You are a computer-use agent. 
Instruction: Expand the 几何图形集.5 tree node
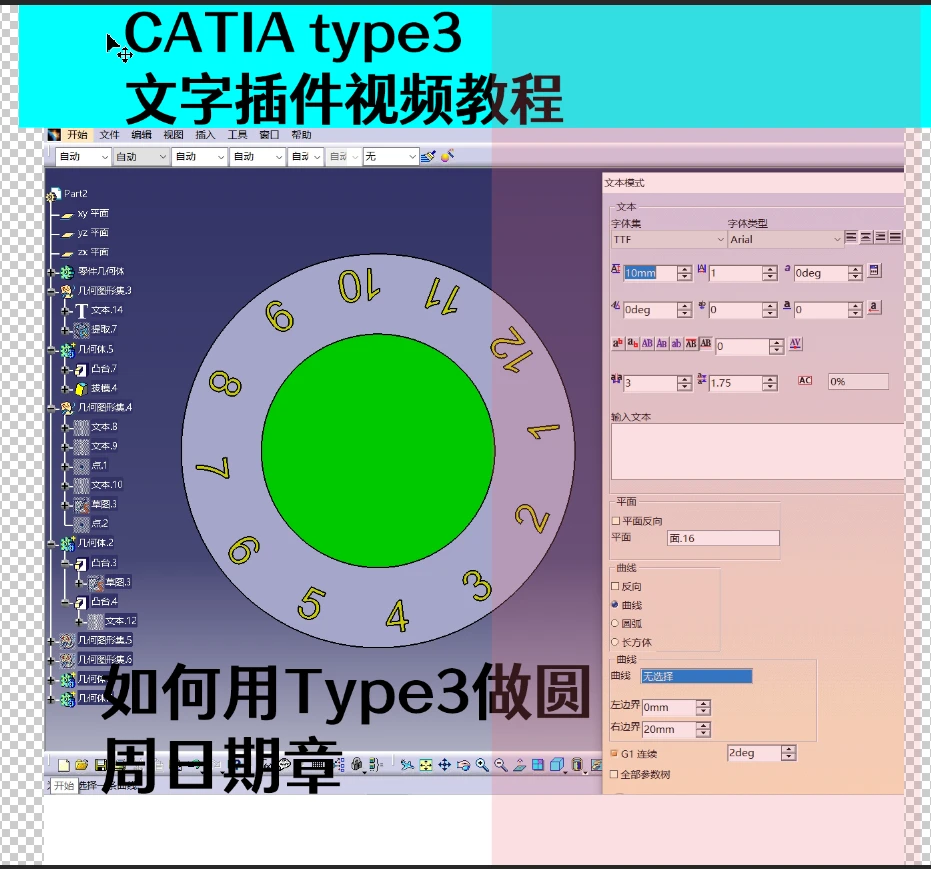point(52,640)
